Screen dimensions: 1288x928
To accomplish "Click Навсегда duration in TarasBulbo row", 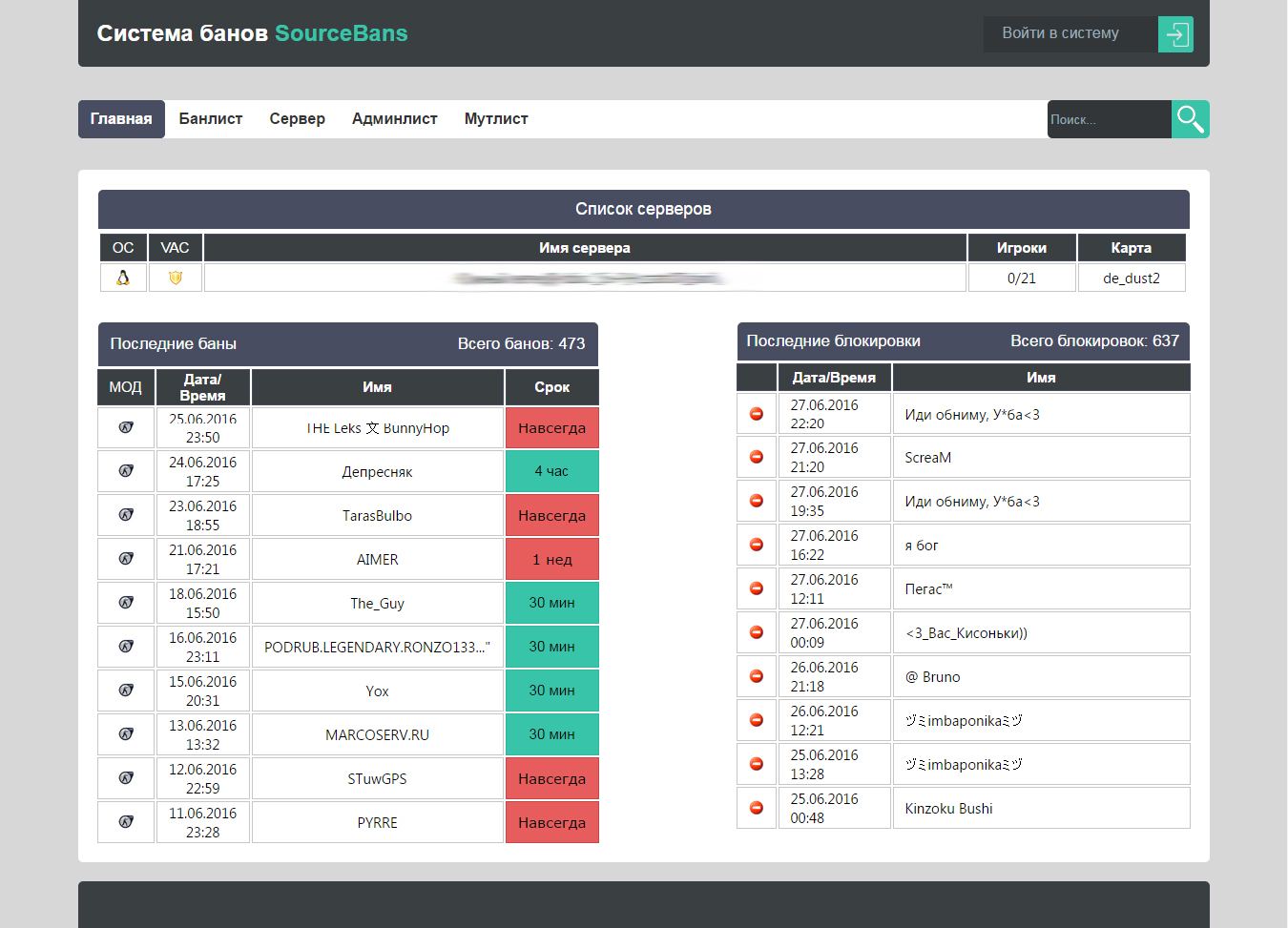I will coord(551,516).
